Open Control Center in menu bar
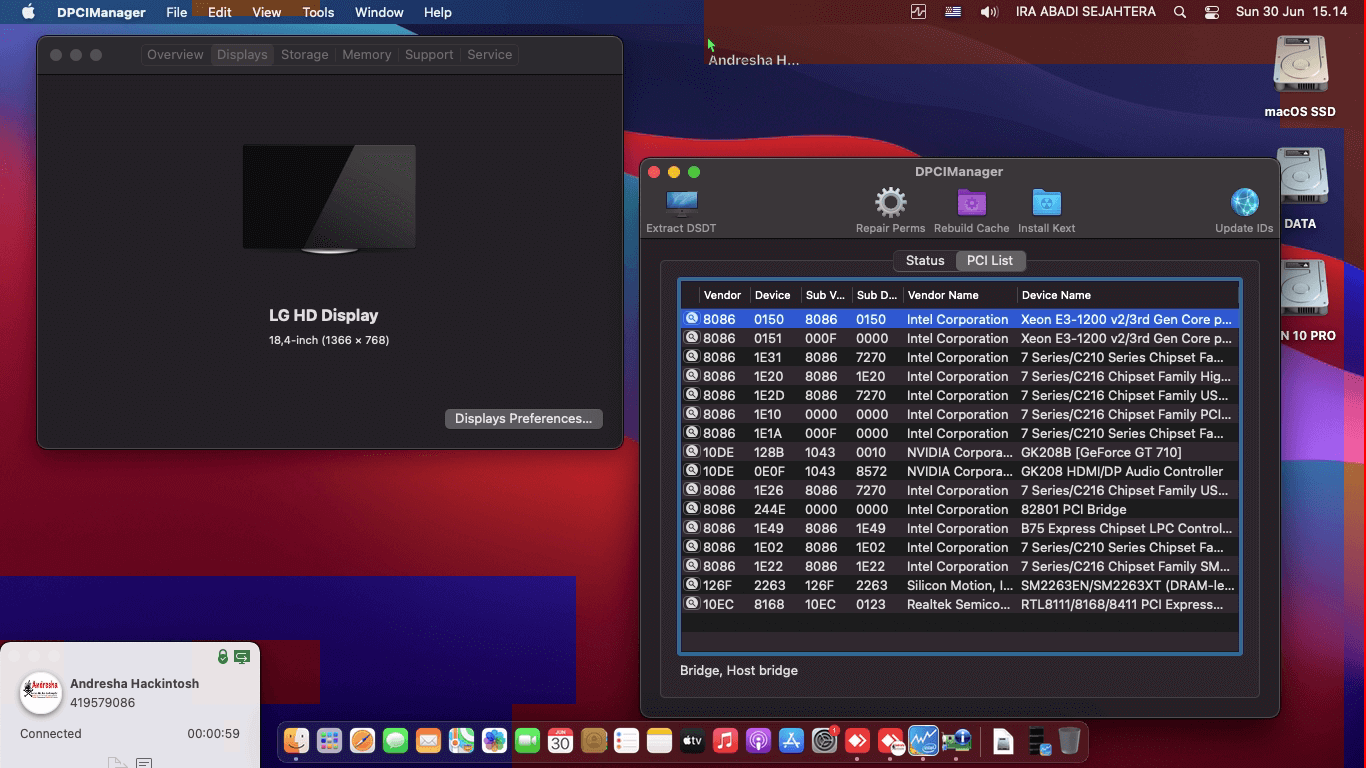The image size is (1366, 768). 1212,12
